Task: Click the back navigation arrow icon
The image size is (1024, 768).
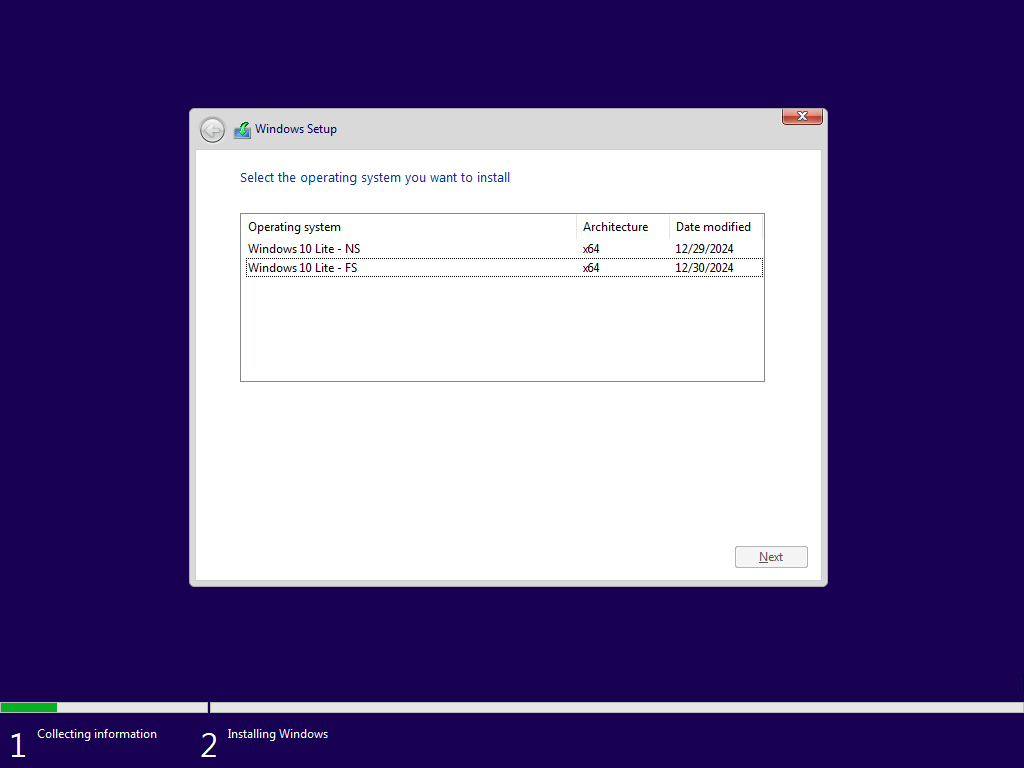Action: (212, 130)
